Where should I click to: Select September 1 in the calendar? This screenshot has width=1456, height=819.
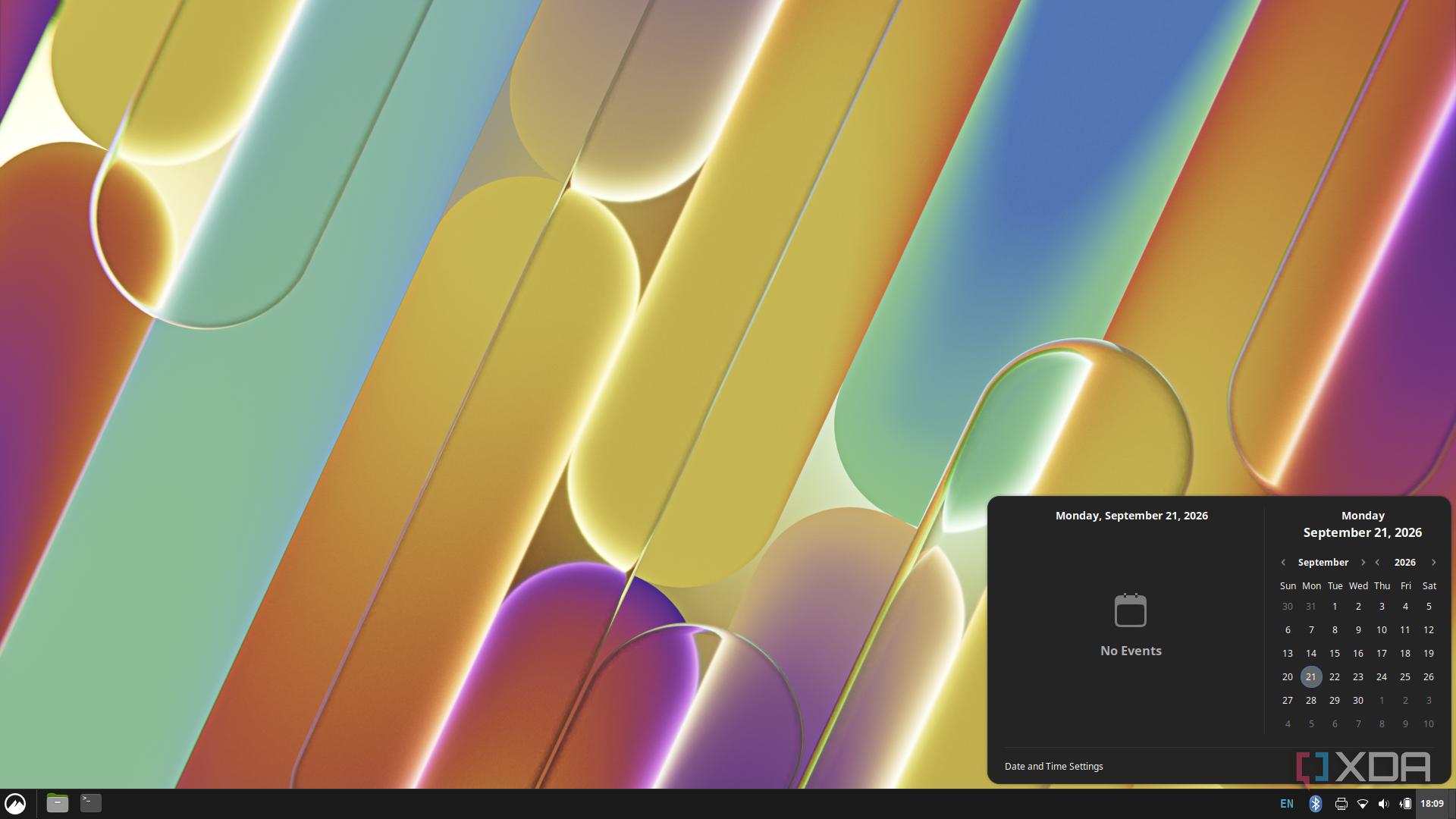pos(1335,607)
